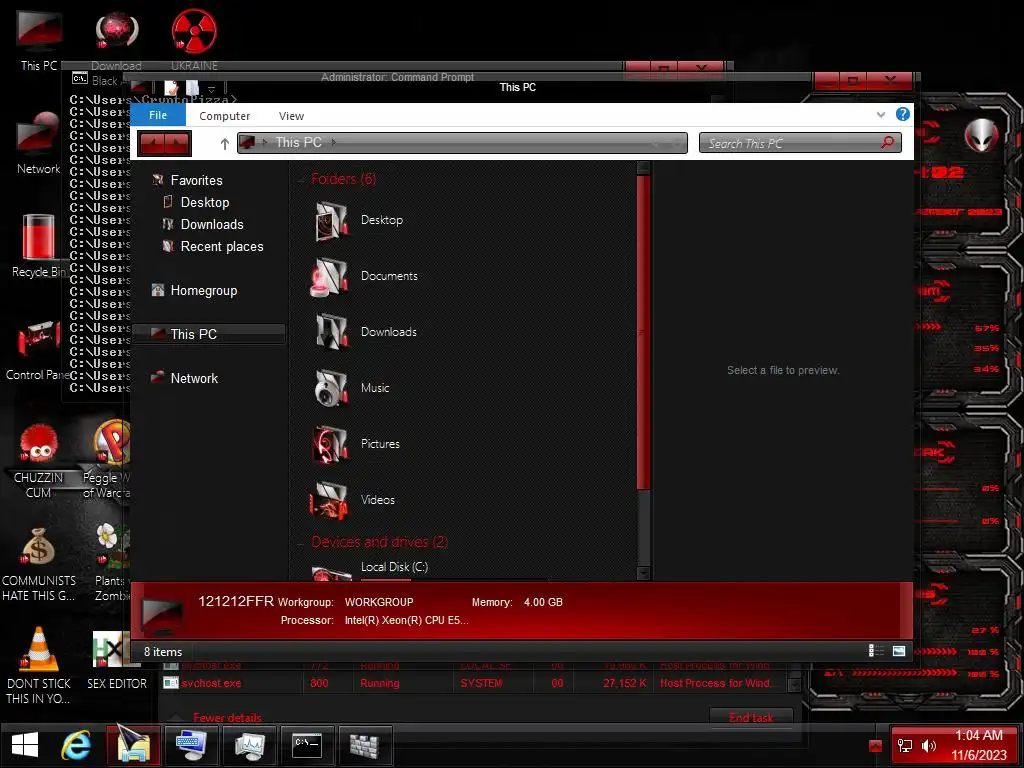Open Quick Access toolbar dropdown arrow
The image size is (1024, 768).
pos(211,89)
